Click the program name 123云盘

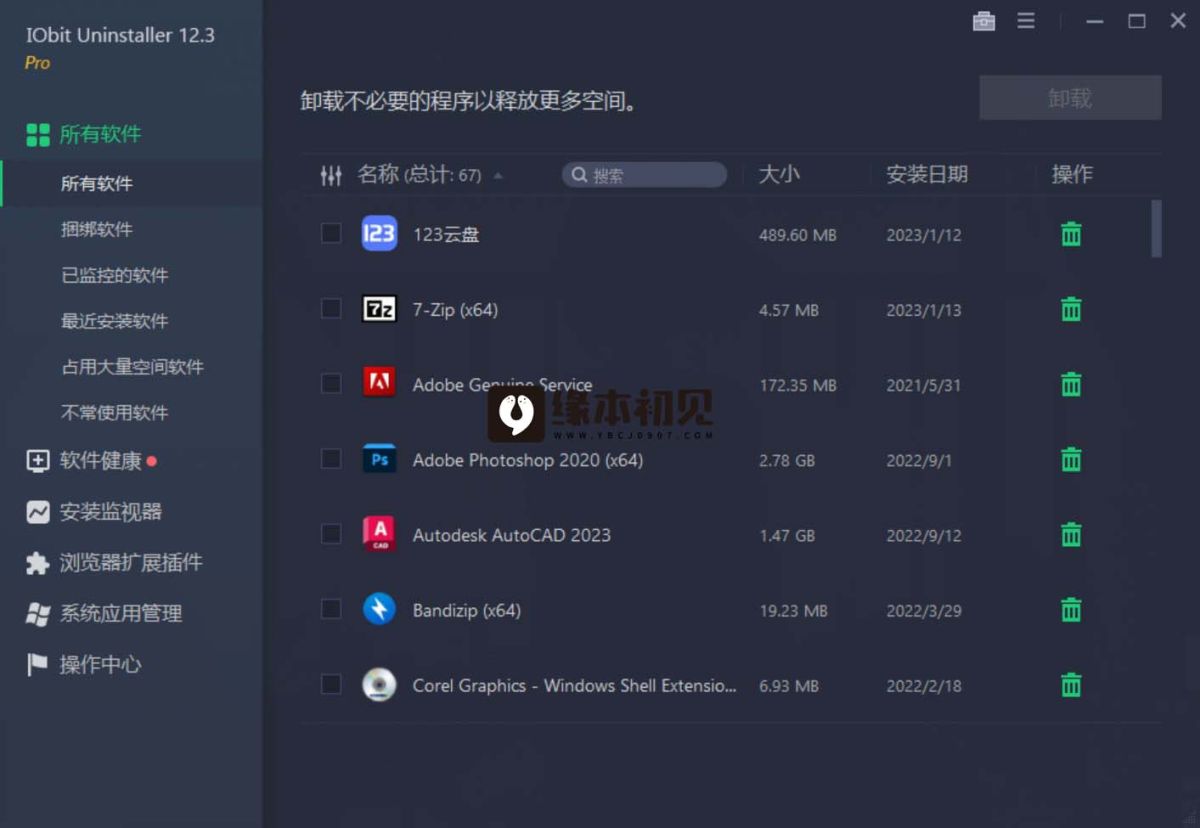[x=446, y=235]
